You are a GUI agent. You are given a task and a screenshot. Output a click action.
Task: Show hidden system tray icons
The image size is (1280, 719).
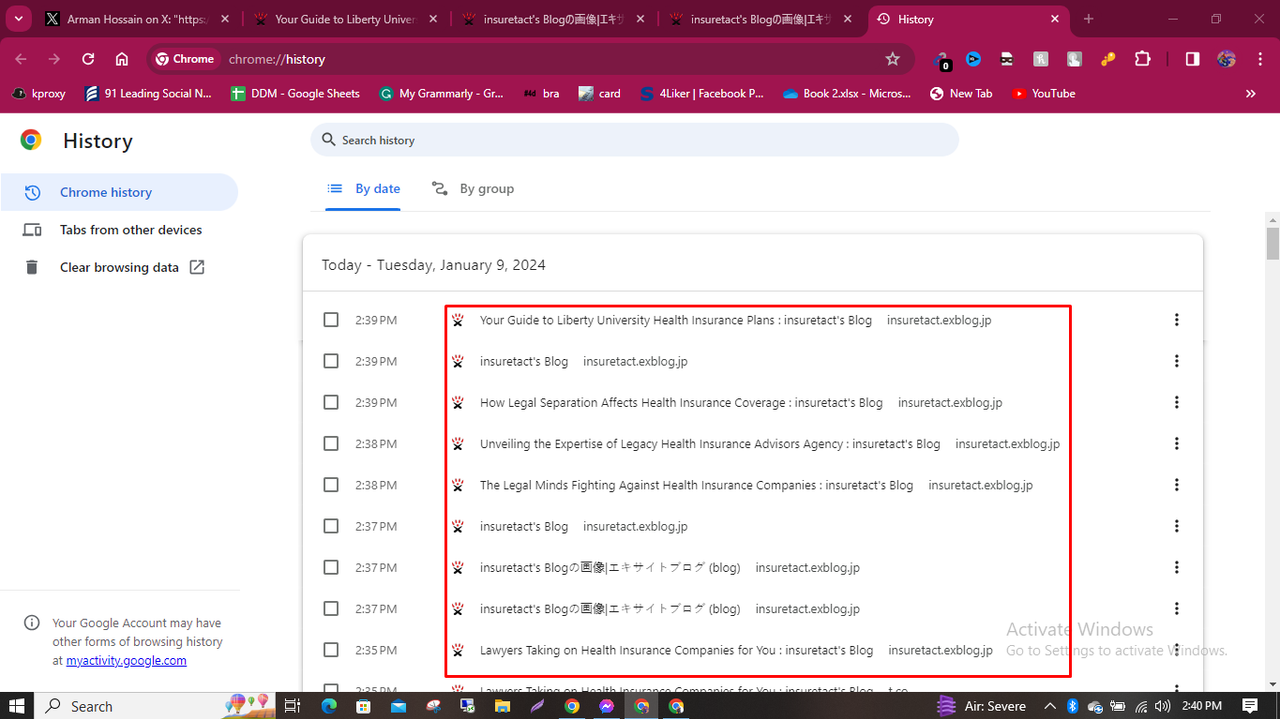[1049, 706]
